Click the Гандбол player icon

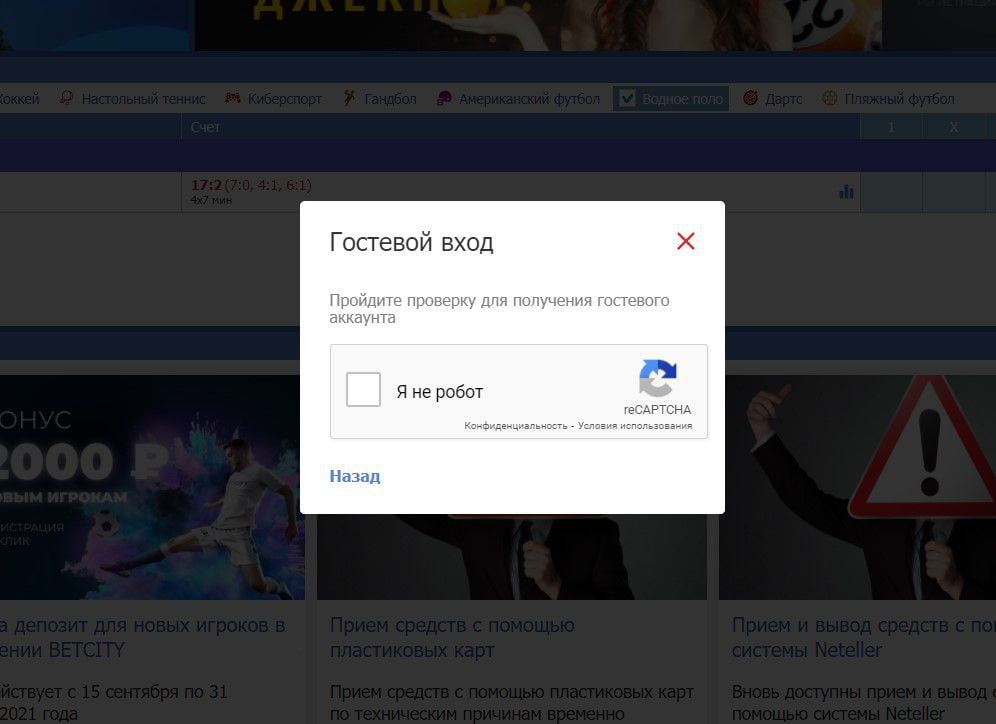tap(349, 98)
